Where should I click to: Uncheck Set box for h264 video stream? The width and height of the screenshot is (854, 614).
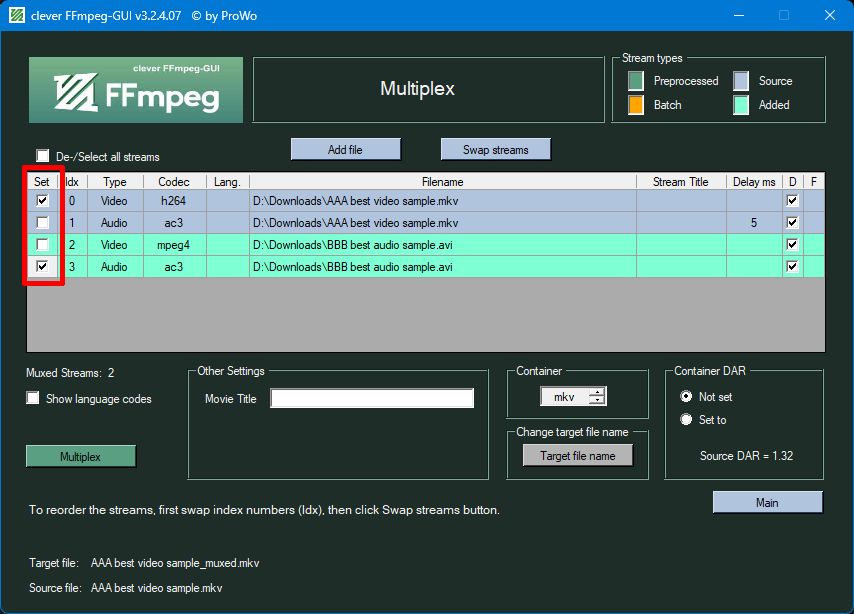(42, 200)
